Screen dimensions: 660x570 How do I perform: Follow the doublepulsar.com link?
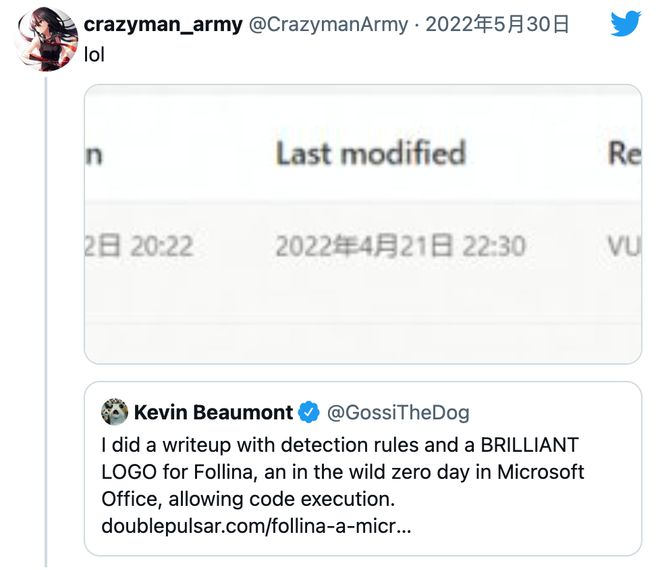[255, 525]
